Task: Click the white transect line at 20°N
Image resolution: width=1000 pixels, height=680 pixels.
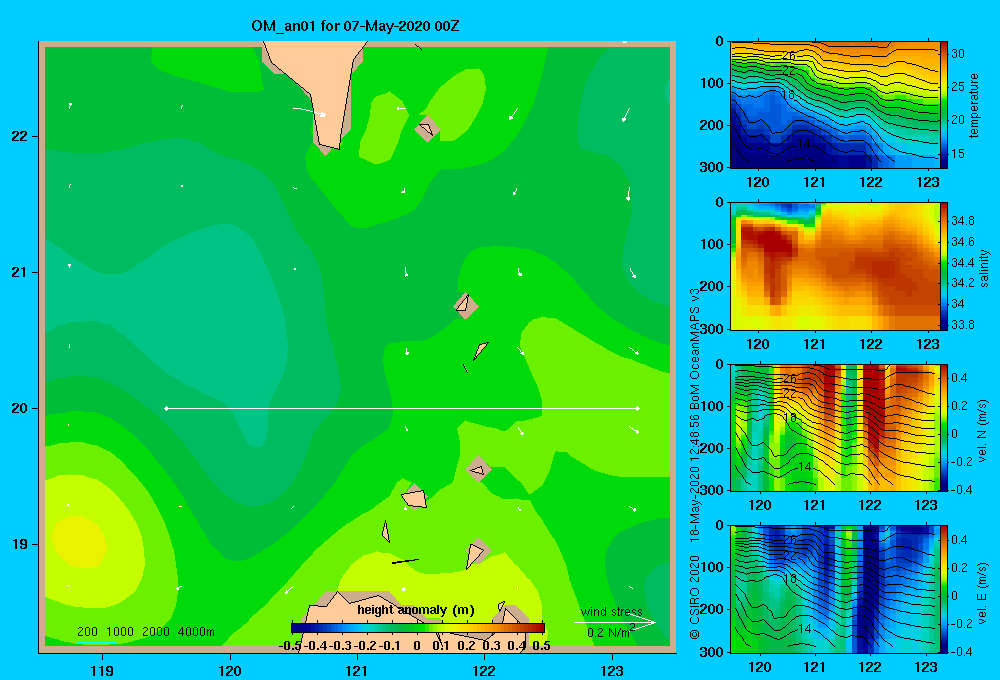Action: coord(402,408)
